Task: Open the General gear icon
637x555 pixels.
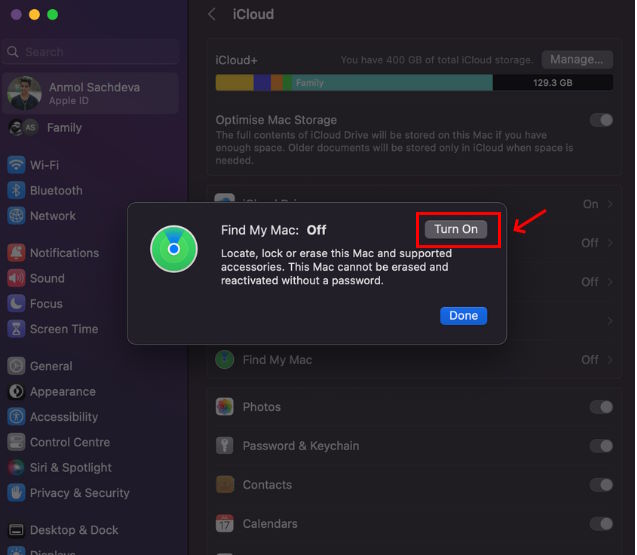Action: (x=16, y=366)
